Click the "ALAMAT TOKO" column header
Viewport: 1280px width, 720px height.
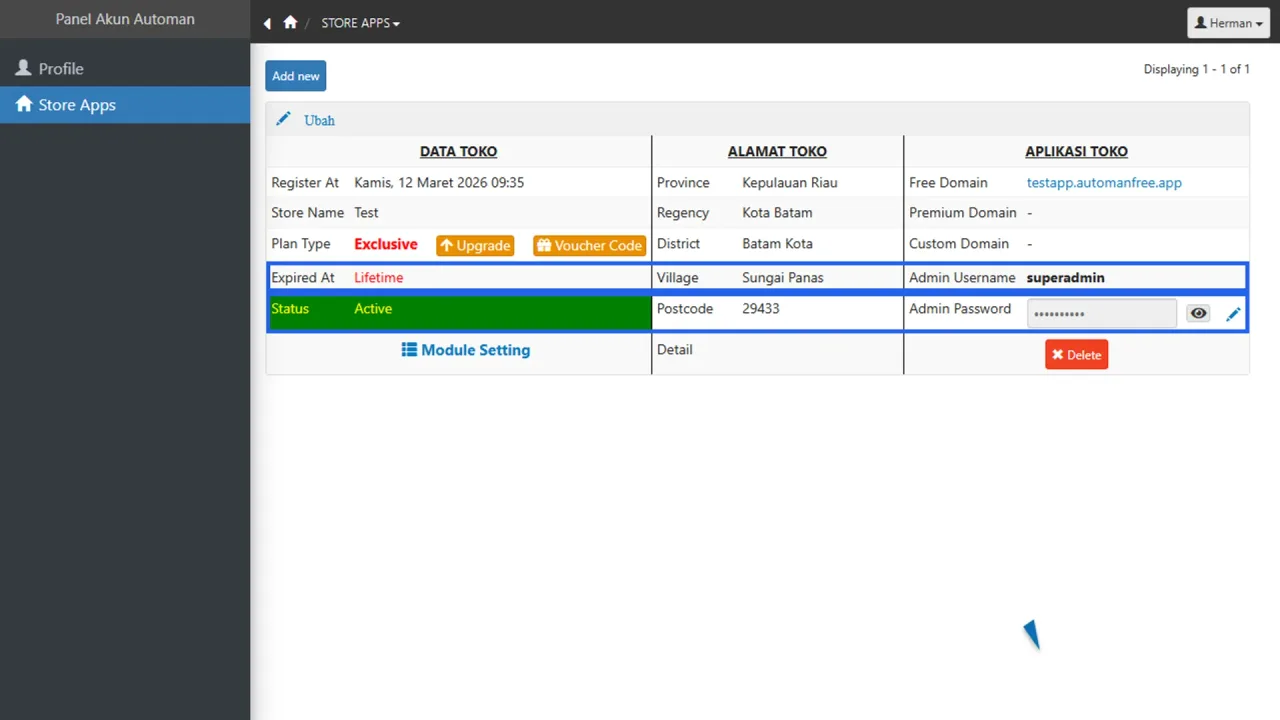[777, 152]
